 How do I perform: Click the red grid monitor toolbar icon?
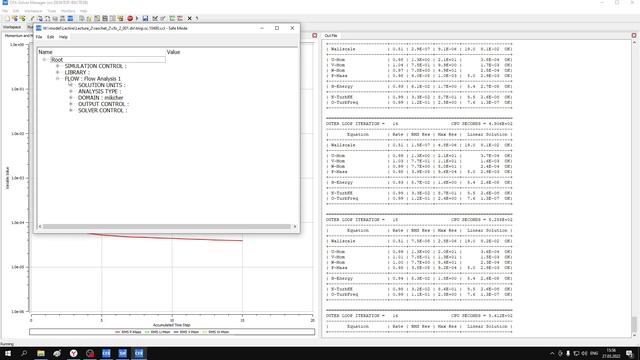click(180, 18)
